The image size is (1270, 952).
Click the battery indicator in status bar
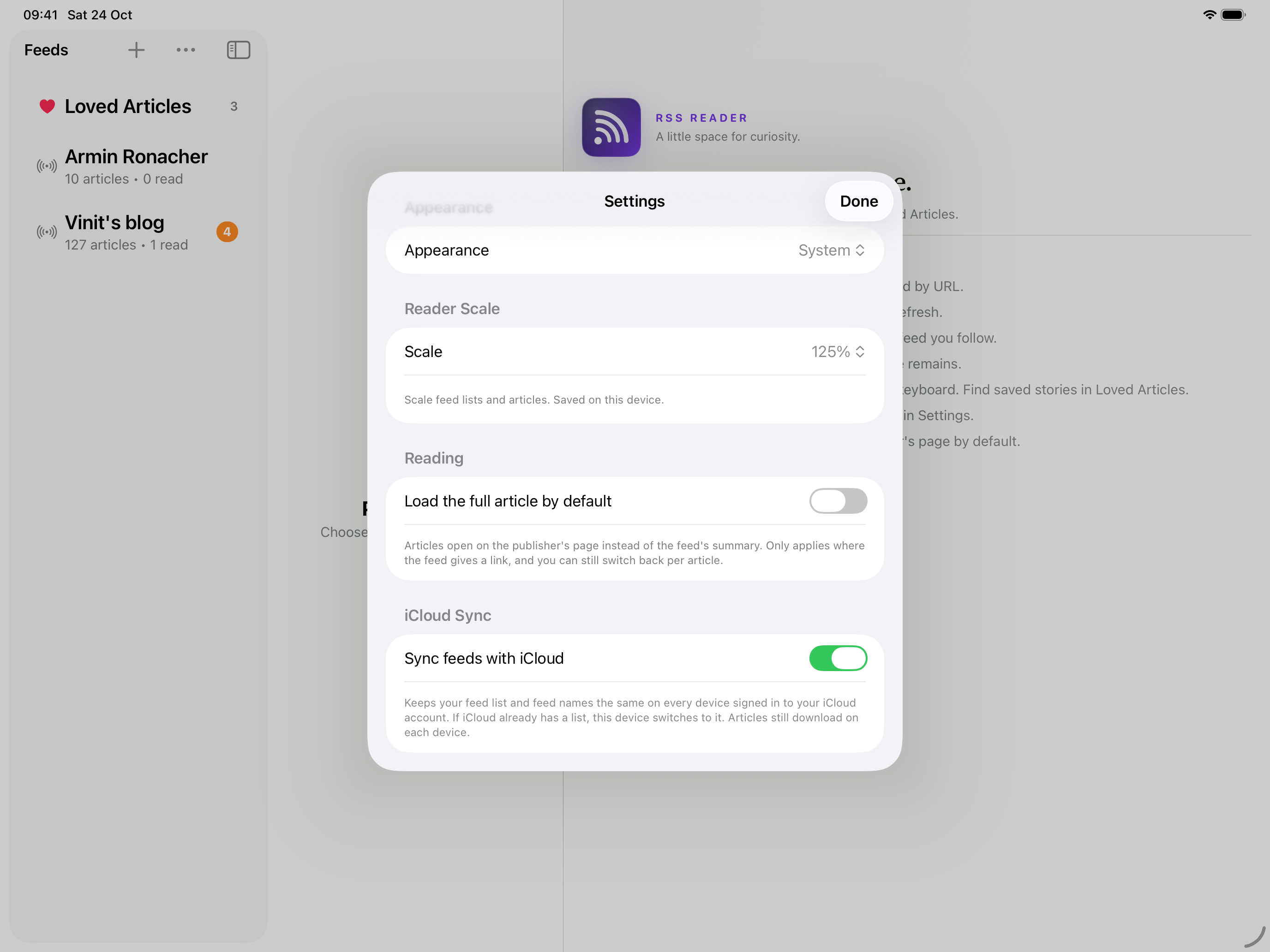coord(1233,15)
